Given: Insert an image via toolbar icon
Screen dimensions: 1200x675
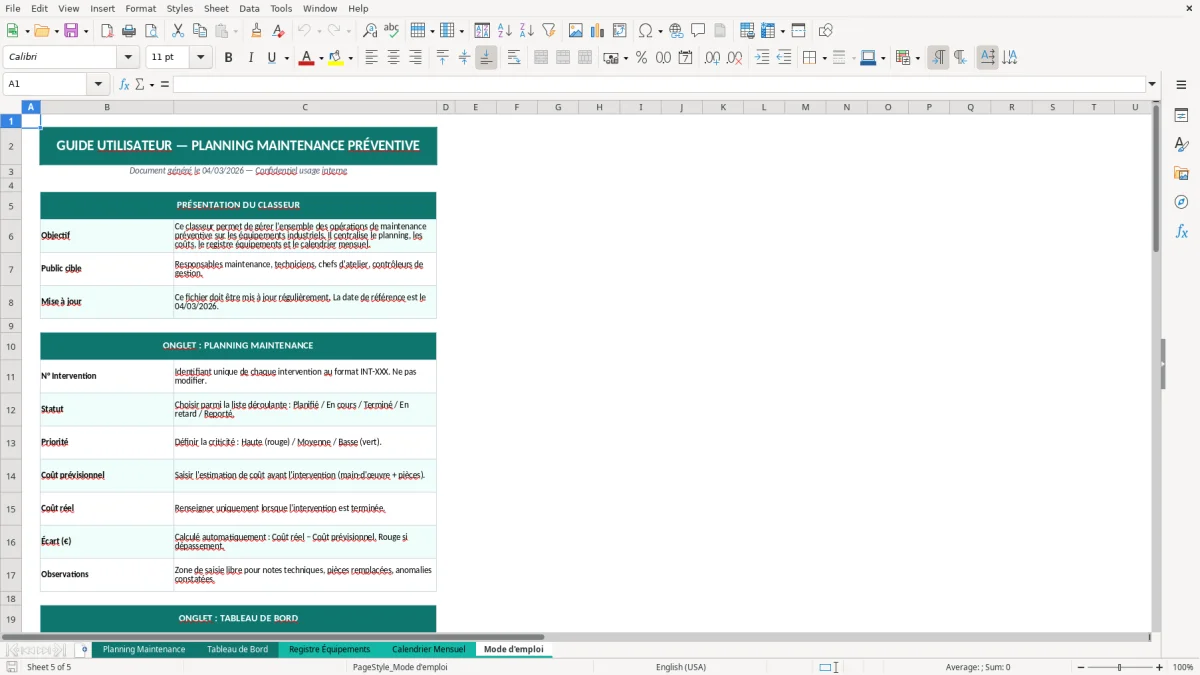Looking at the screenshot, I should 576,31.
